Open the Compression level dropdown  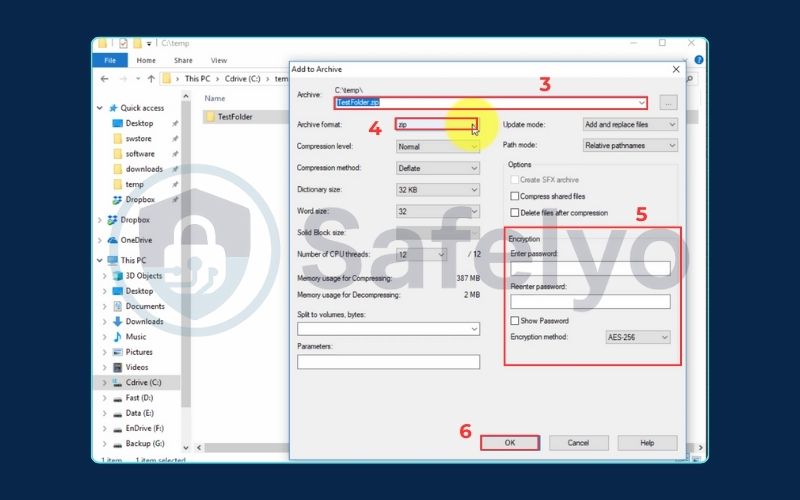[x=438, y=146]
